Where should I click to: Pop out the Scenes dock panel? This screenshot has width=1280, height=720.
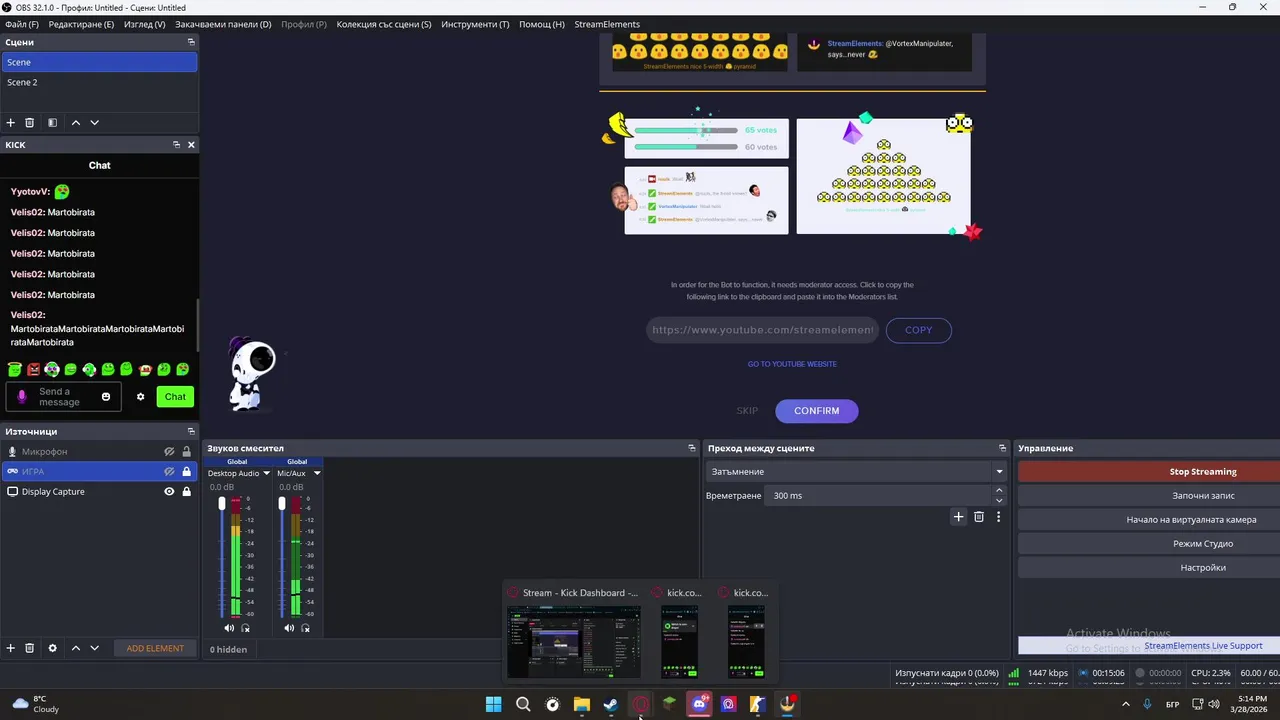point(191,42)
